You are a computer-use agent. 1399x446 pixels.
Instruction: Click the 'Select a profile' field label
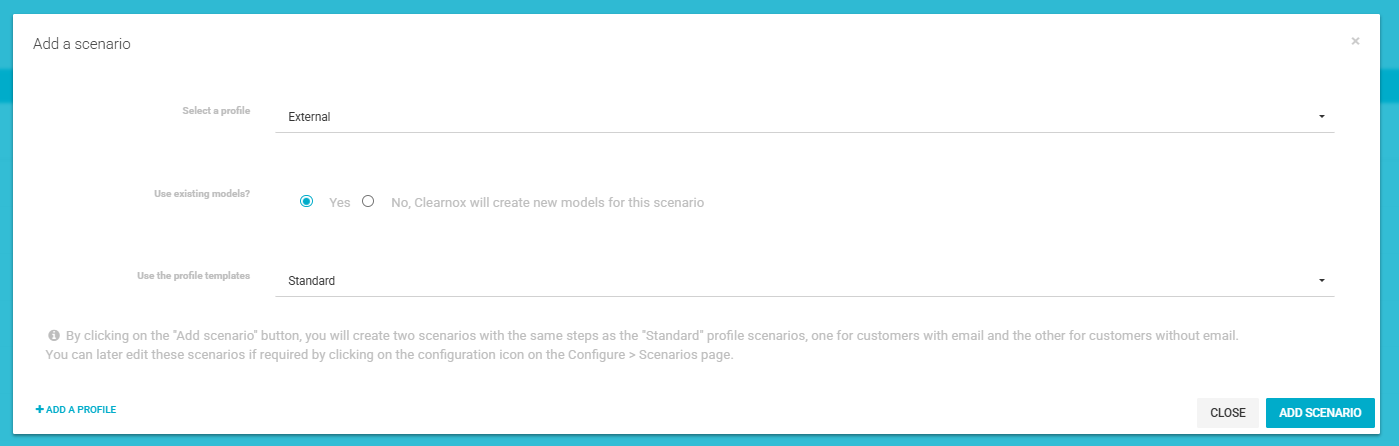(216, 111)
